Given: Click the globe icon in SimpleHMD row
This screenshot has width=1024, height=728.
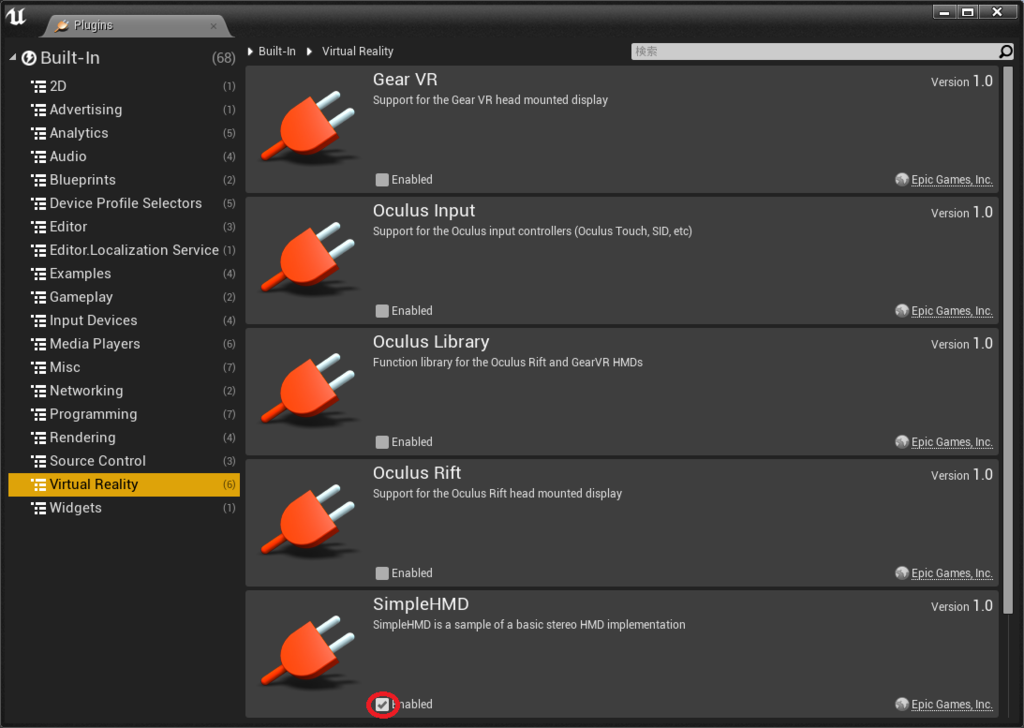Looking at the screenshot, I should (902, 704).
